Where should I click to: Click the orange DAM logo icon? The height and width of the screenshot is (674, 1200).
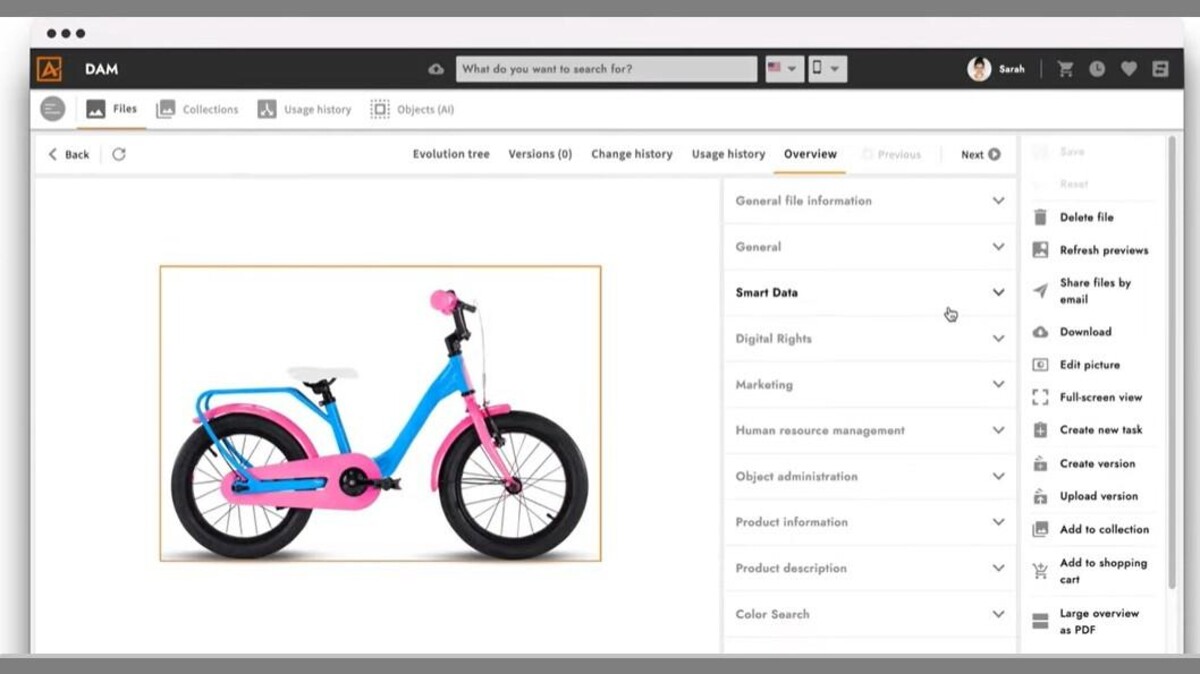[49, 69]
